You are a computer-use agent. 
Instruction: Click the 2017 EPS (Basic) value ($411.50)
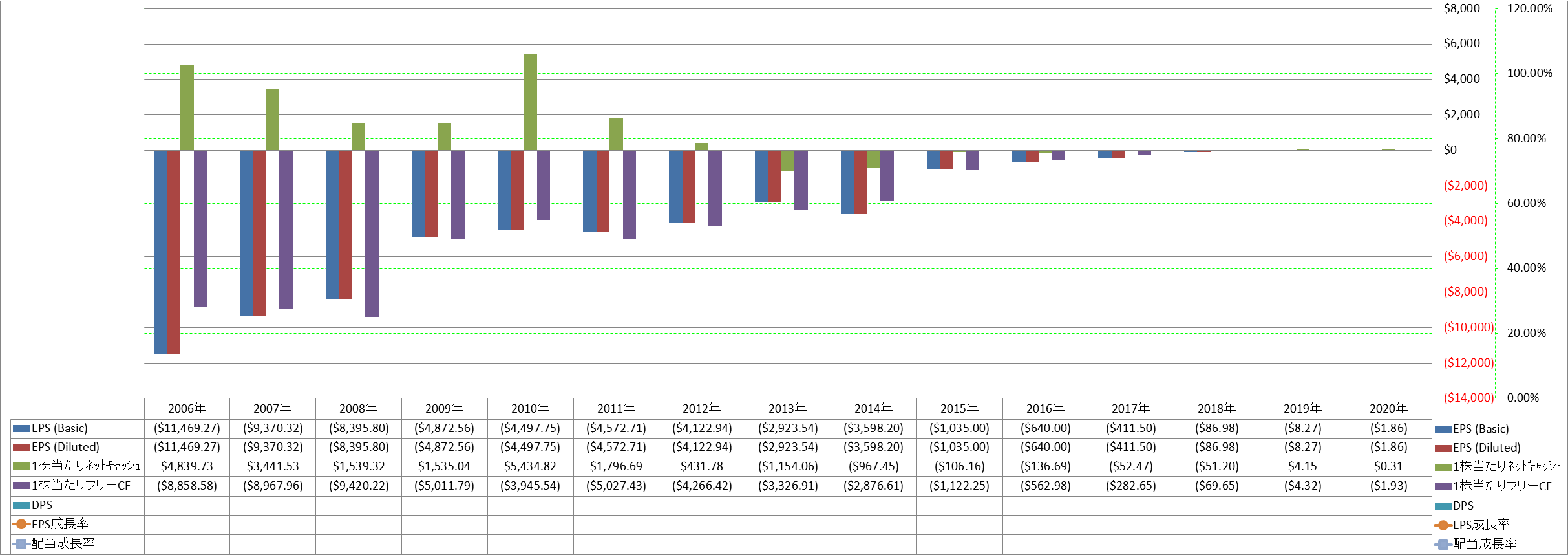pos(1131,428)
